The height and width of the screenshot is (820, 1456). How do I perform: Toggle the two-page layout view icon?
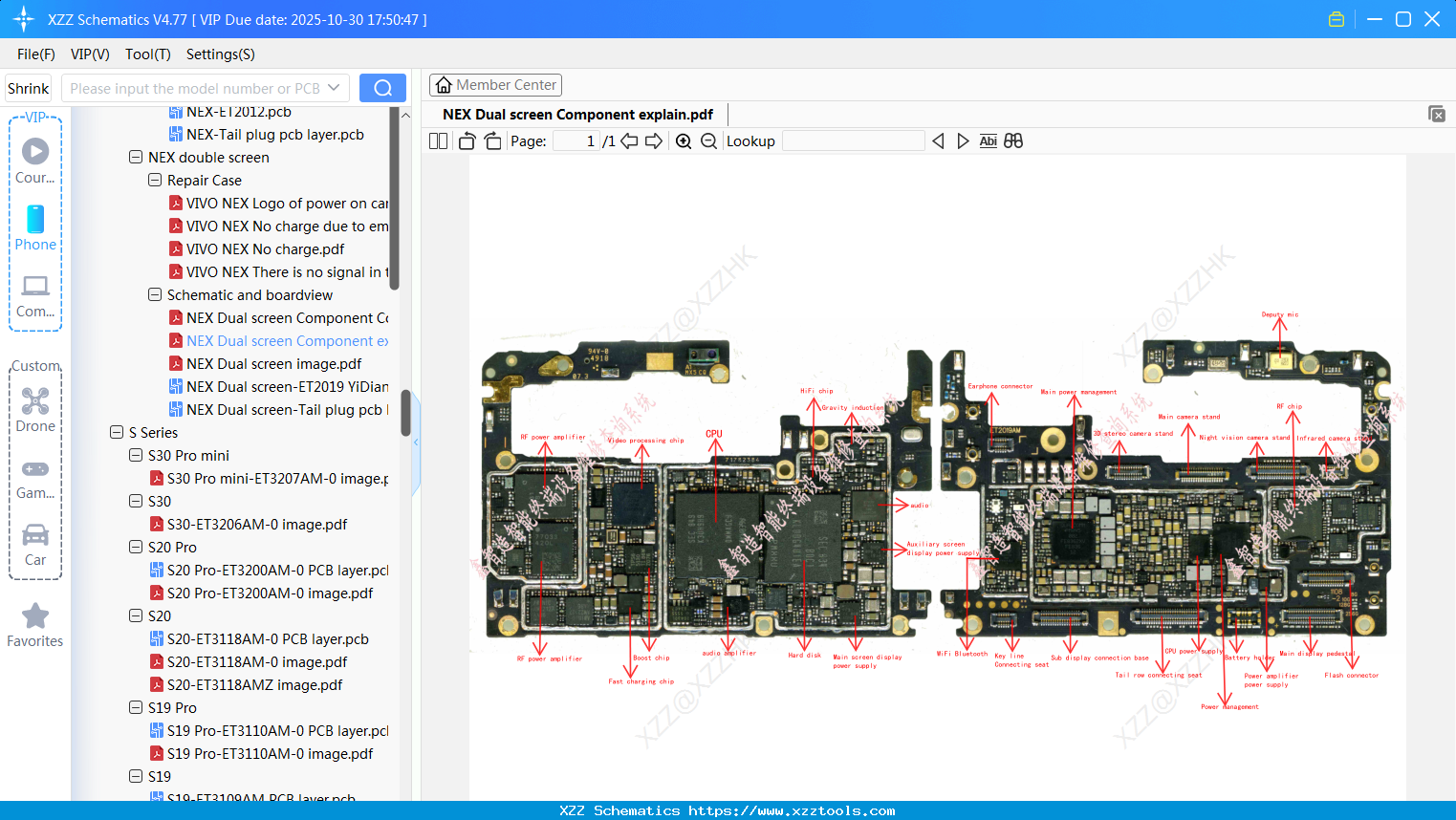click(439, 141)
